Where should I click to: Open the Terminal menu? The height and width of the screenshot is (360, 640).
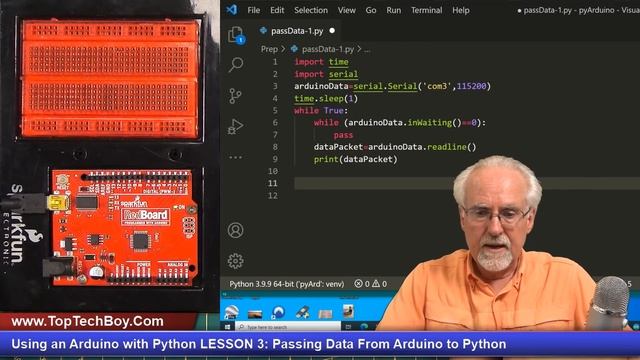click(x=427, y=10)
